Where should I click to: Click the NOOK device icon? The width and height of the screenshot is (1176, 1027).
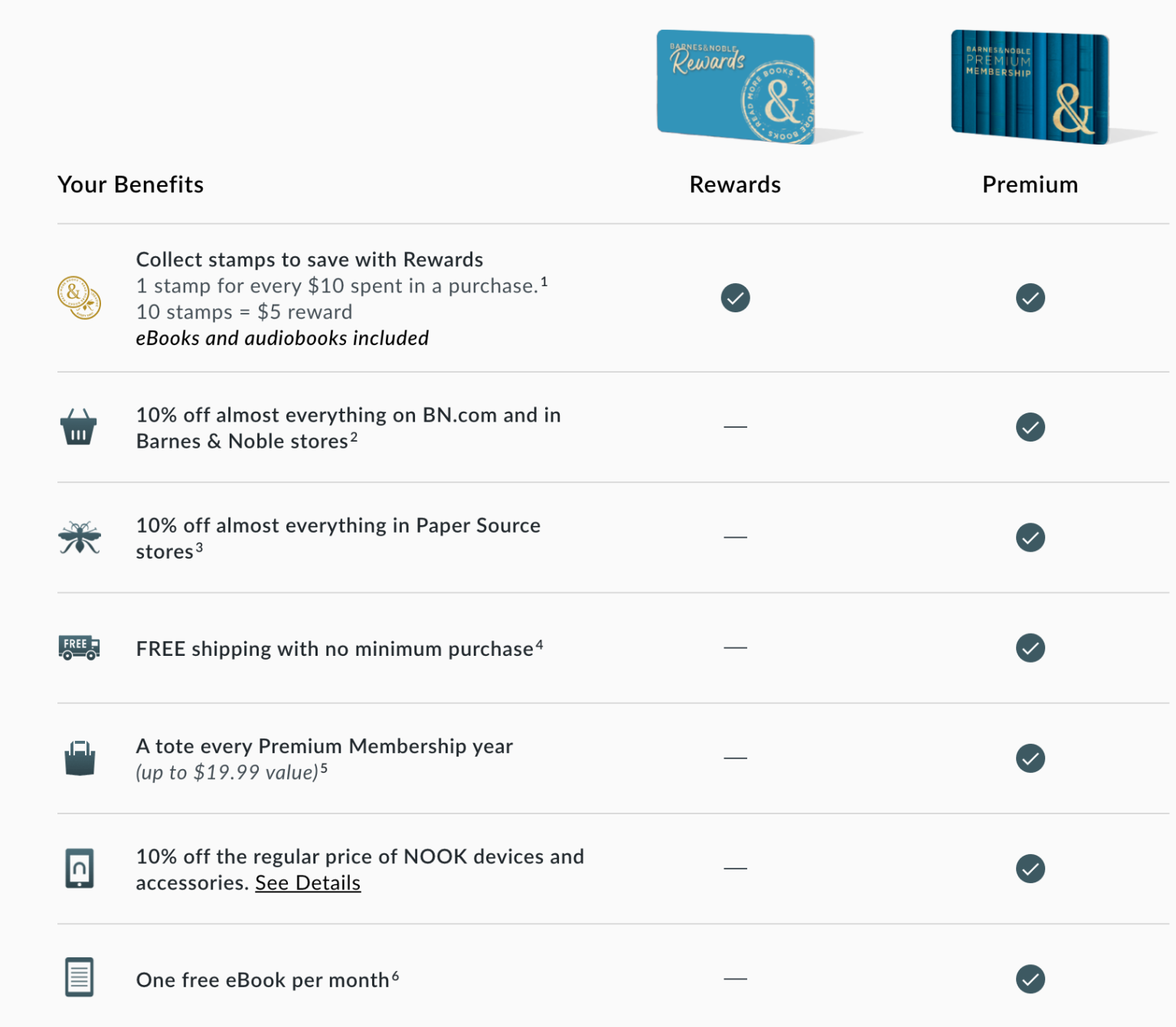click(80, 869)
